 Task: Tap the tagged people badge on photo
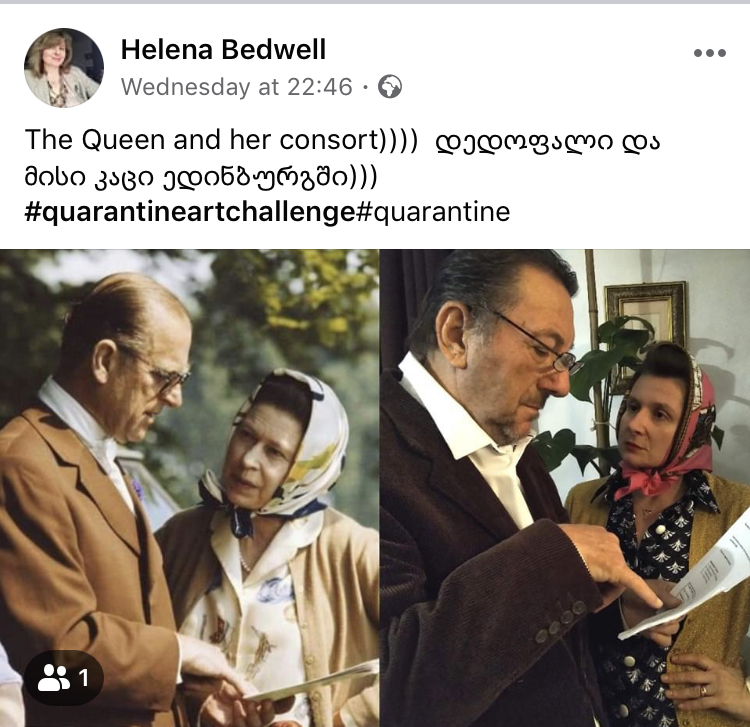64,678
